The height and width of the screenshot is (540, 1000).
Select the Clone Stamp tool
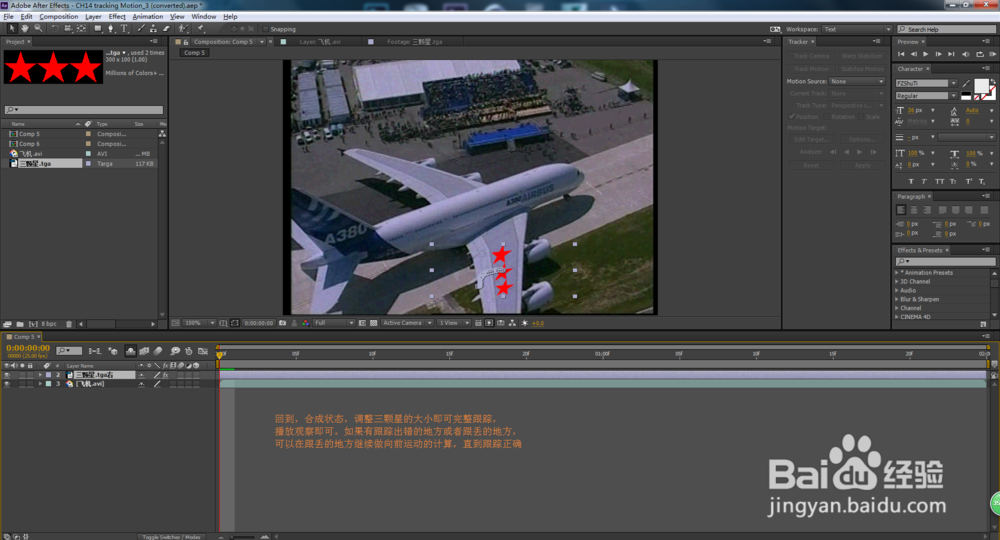tap(154, 29)
